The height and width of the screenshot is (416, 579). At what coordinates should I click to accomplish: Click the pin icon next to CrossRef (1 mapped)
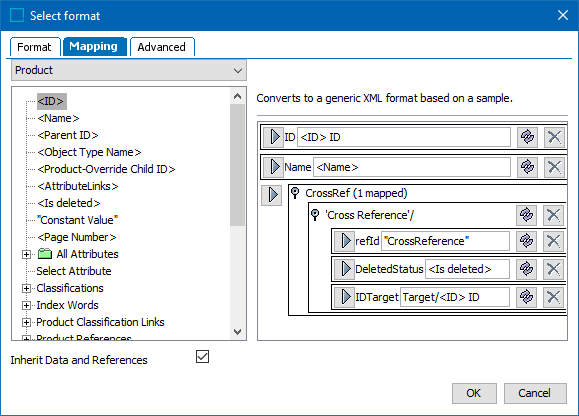(295, 193)
